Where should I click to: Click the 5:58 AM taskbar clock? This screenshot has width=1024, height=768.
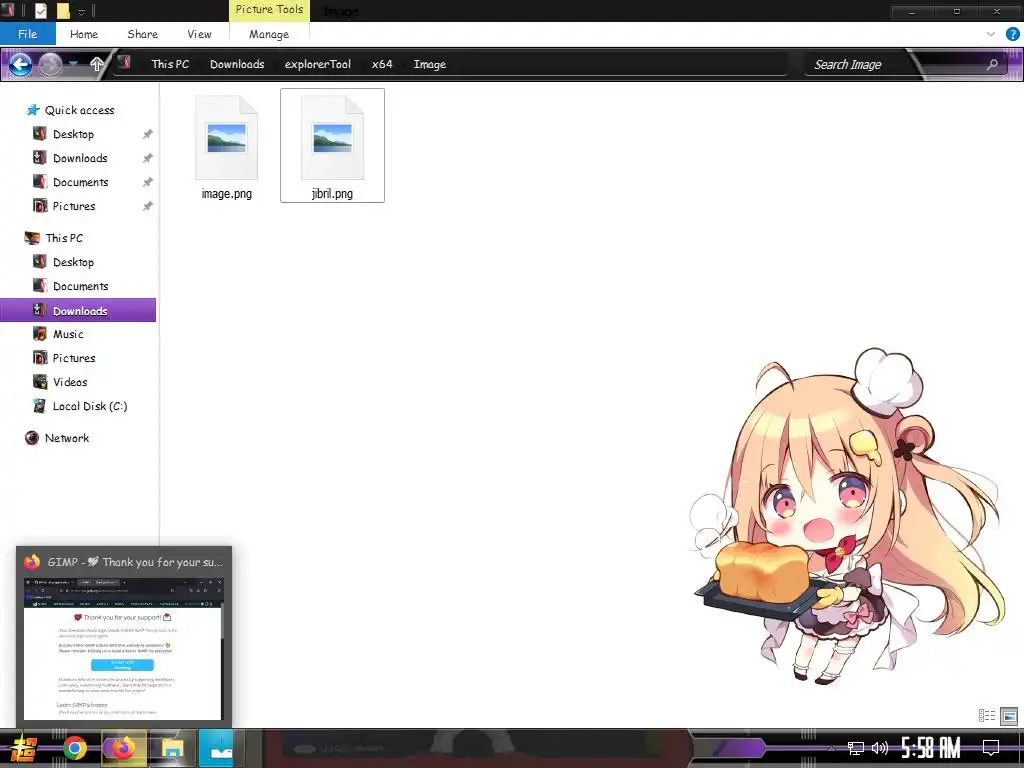(x=931, y=748)
